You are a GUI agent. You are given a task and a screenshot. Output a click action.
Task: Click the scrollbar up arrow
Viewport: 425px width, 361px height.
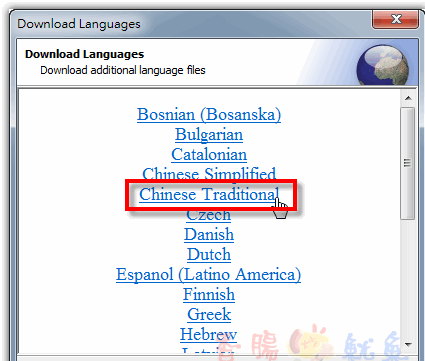click(x=408, y=98)
